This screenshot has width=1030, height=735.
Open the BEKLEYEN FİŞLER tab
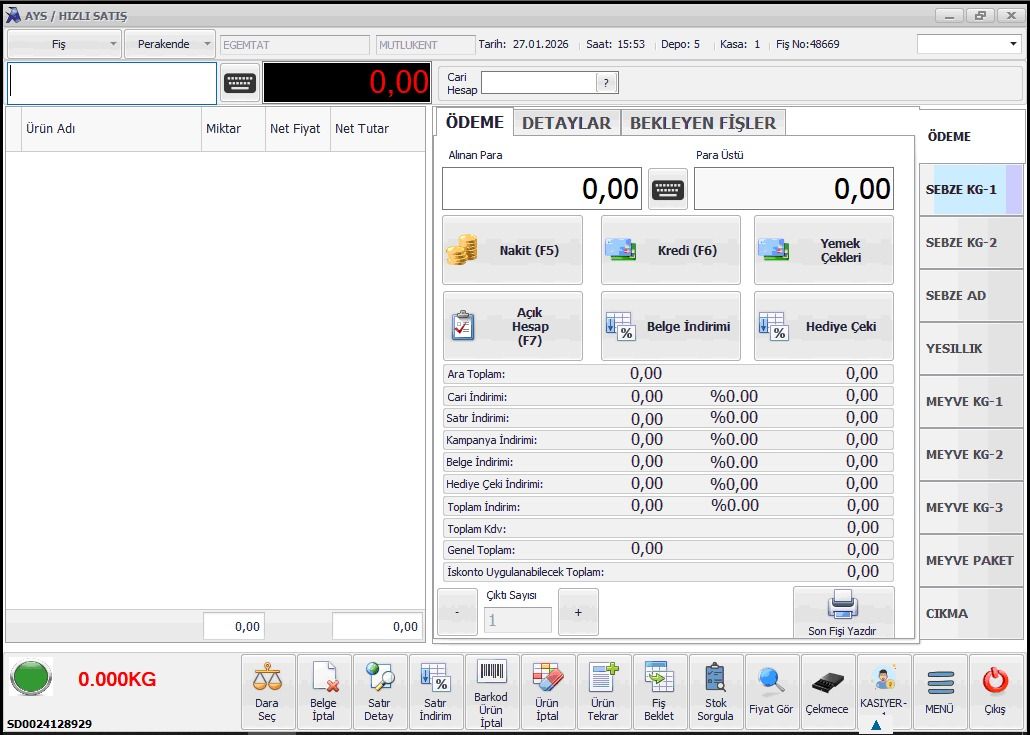[702, 123]
